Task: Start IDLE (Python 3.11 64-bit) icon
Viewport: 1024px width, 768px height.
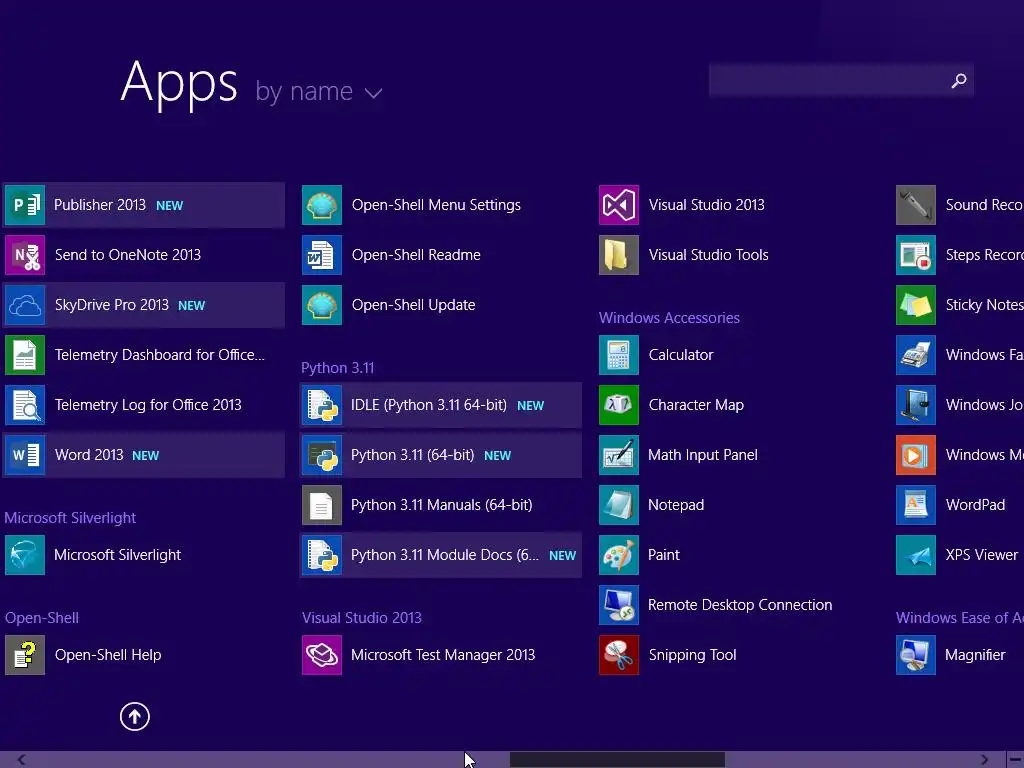Action: click(x=322, y=405)
